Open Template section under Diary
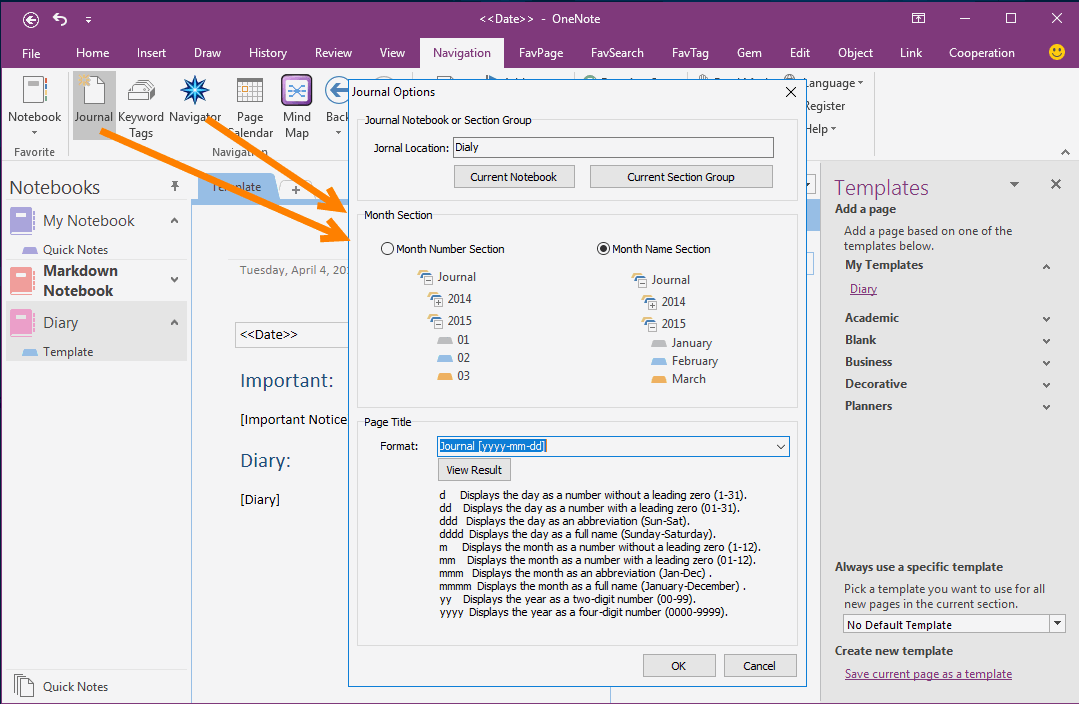1079x704 pixels. point(67,352)
